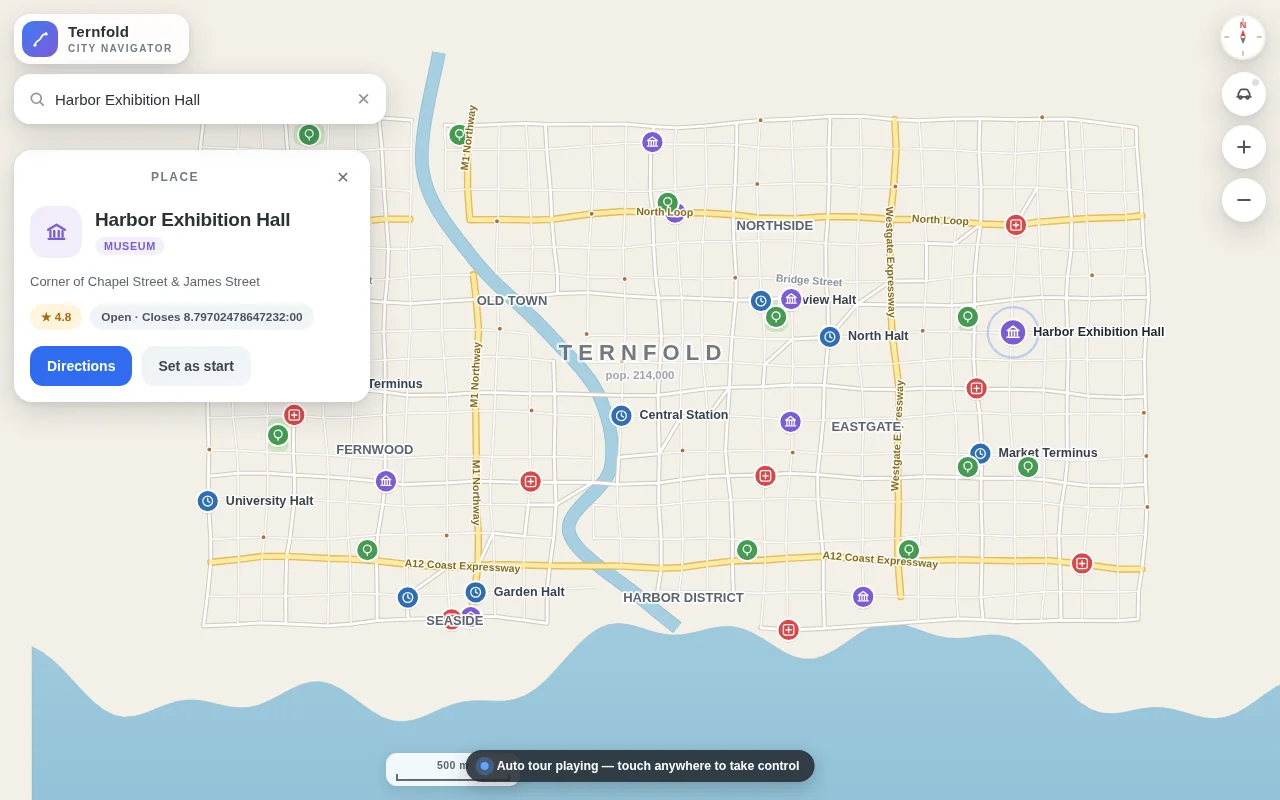Image resolution: width=1280 pixels, height=800 pixels.
Task: Select the Harbor Exhibition Hall map marker
Action: point(1013,332)
